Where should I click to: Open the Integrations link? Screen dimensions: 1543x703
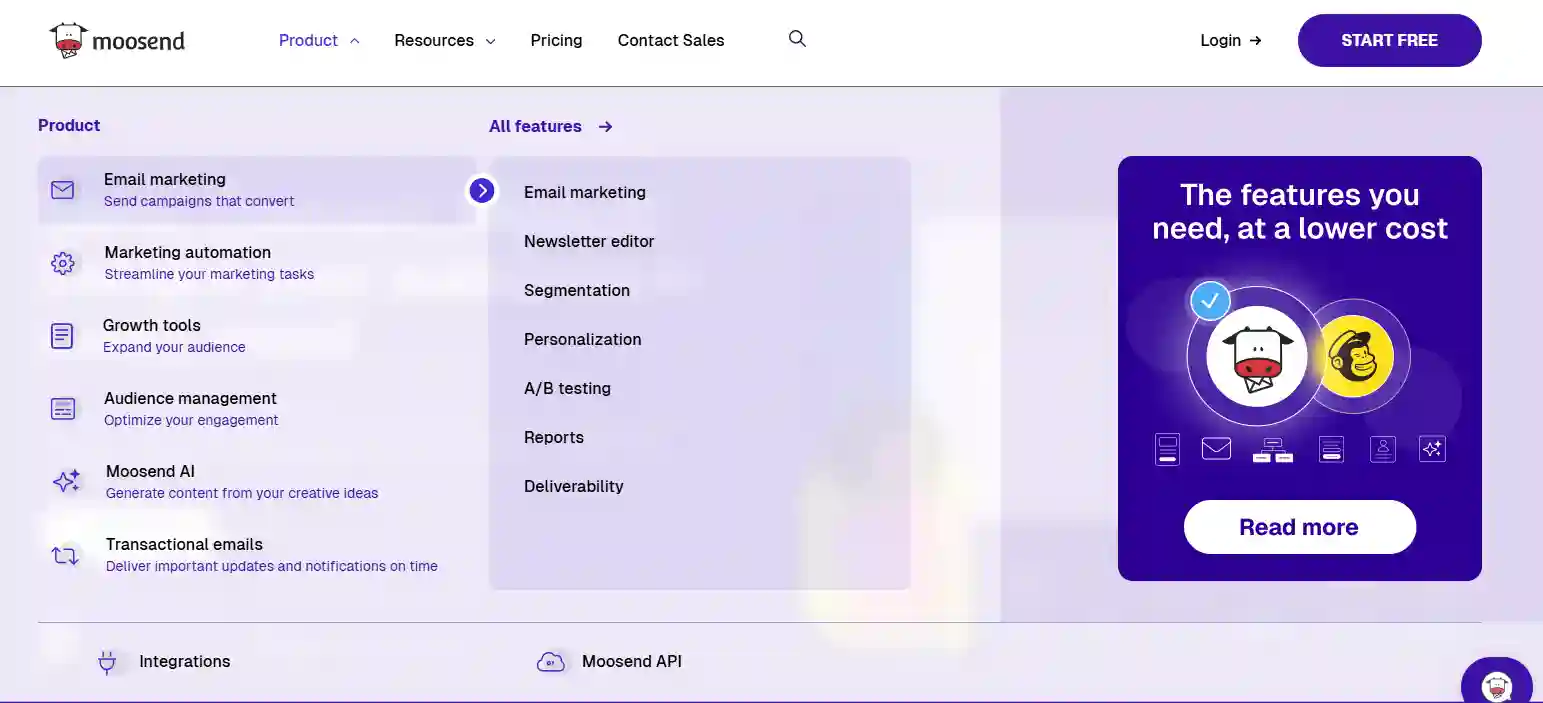(x=185, y=662)
